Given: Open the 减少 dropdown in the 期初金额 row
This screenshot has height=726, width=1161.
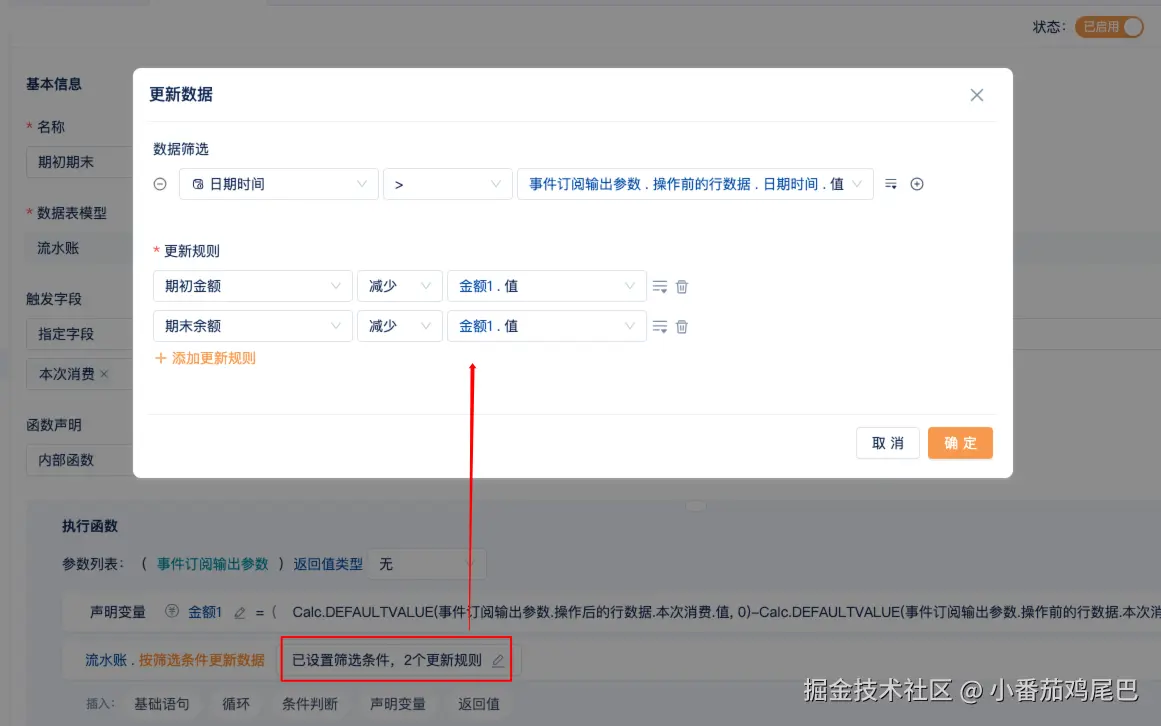Looking at the screenshot, I should (x=399, y=286).
